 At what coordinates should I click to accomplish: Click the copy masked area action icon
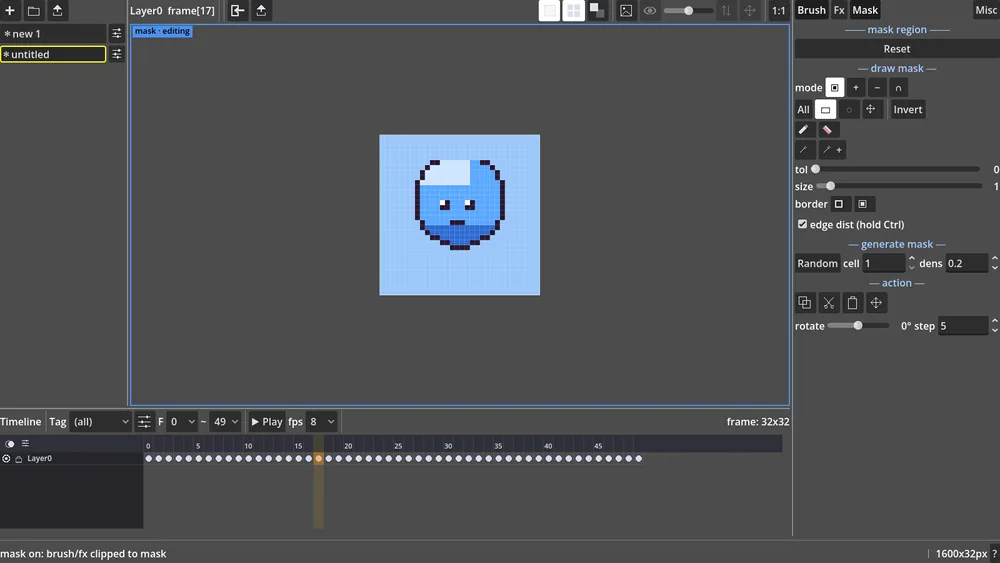coord(805,303)
